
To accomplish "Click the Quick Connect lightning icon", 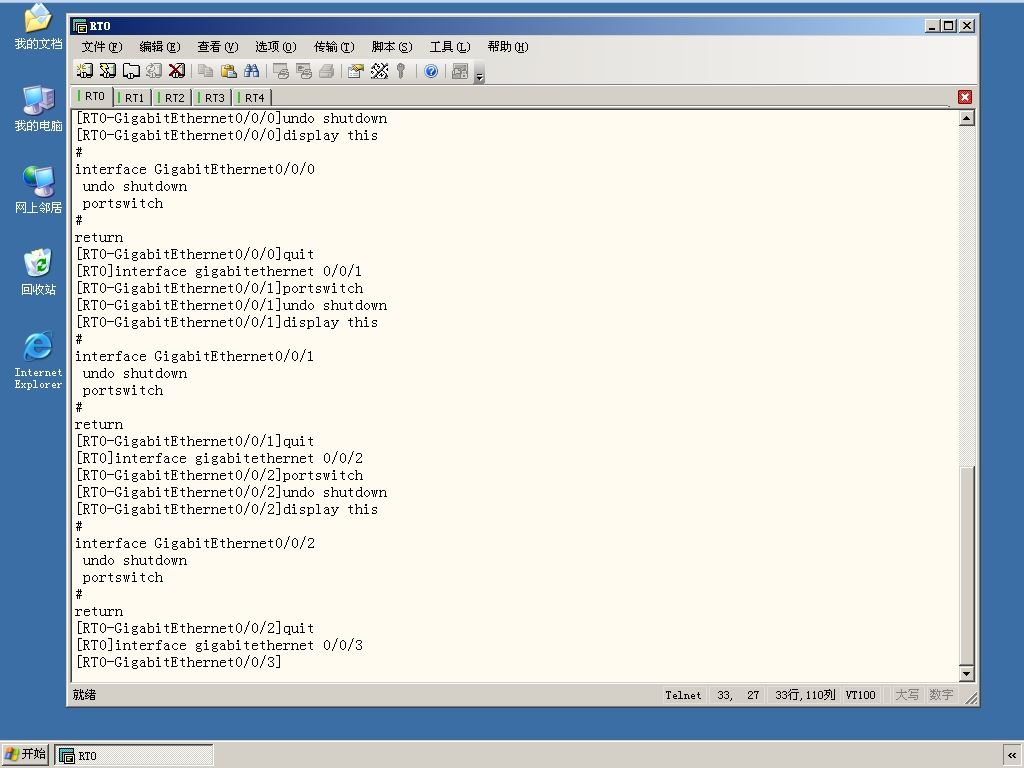I will point(108,71).
